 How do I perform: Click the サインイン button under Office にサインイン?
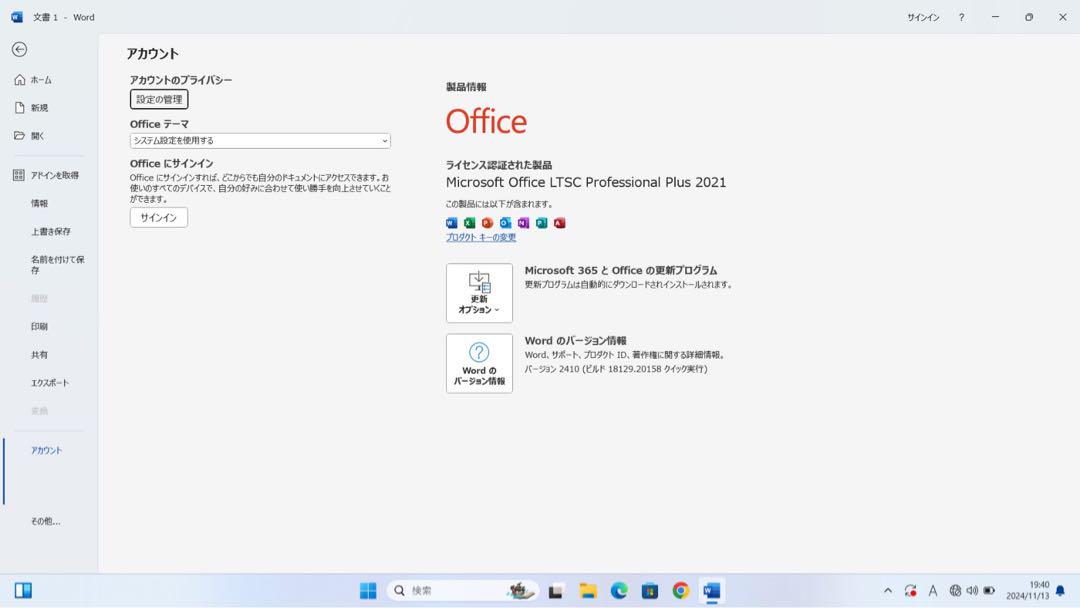pos(159,218)
